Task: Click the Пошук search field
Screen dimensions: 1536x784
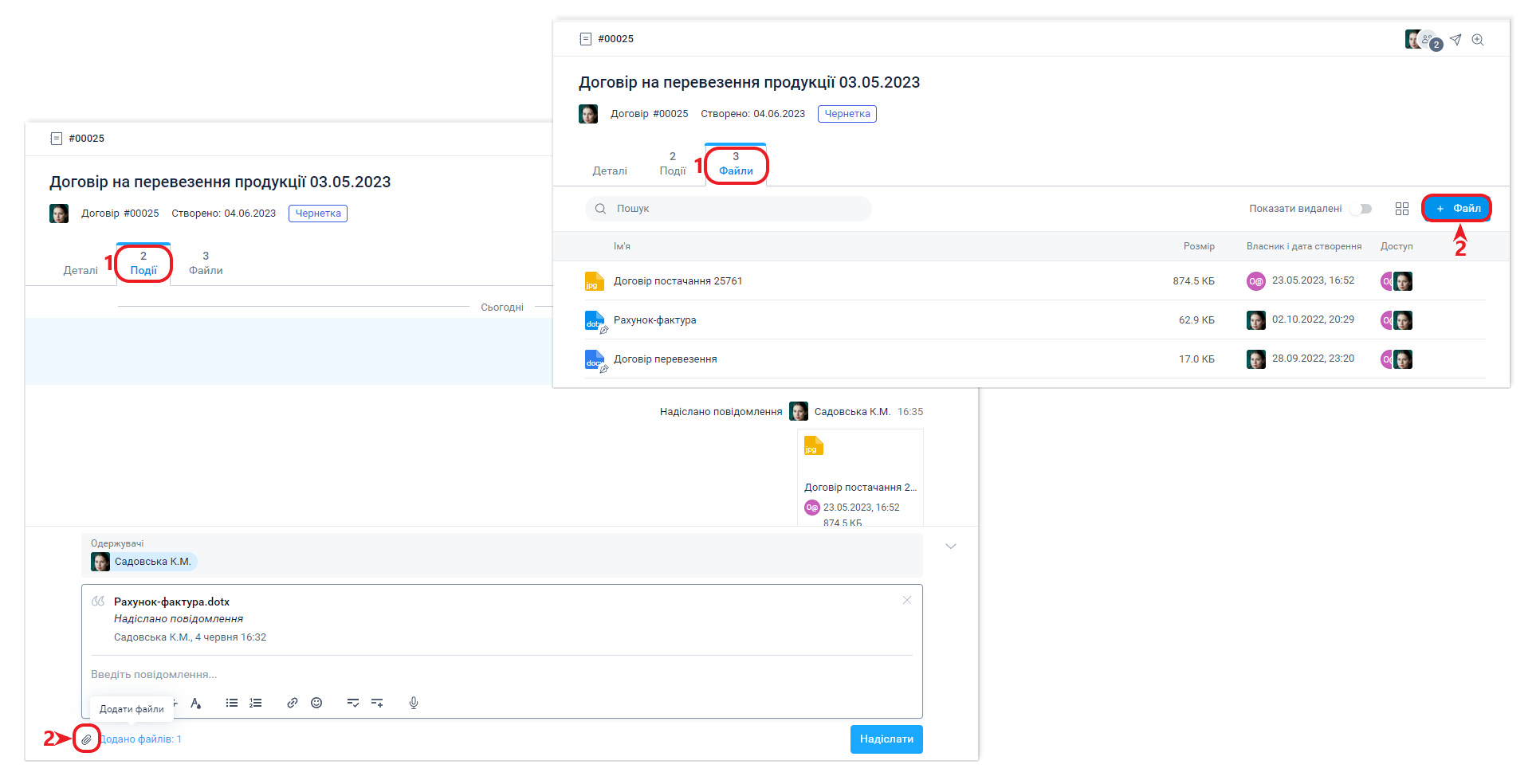Action: pyautogui.click(x=729, y=209)
